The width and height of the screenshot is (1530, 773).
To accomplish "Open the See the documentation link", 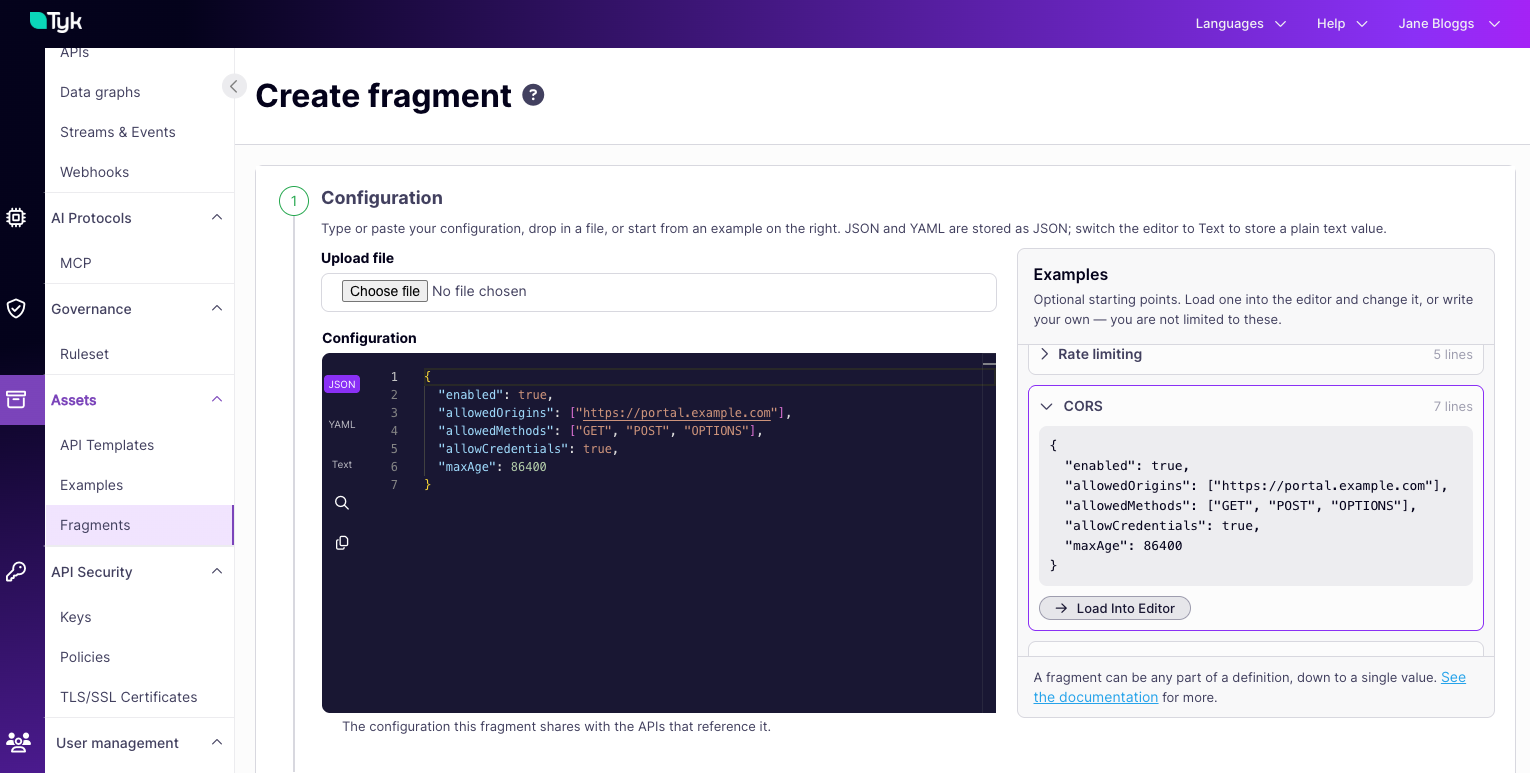I will pyautogui.click(x=1250, y=687).
